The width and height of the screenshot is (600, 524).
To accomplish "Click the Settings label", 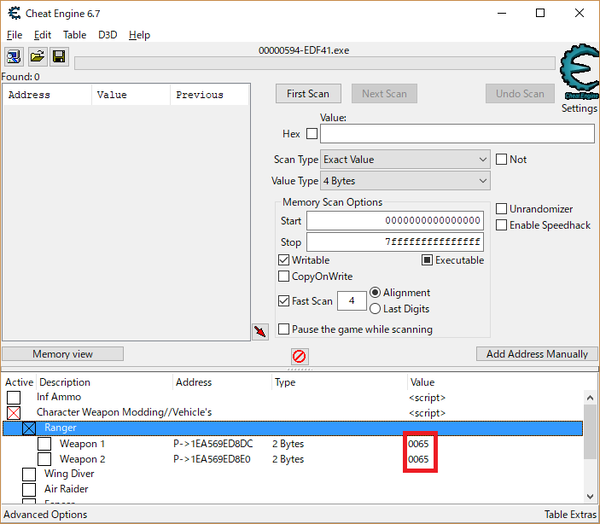I will (x=579, y=108).
